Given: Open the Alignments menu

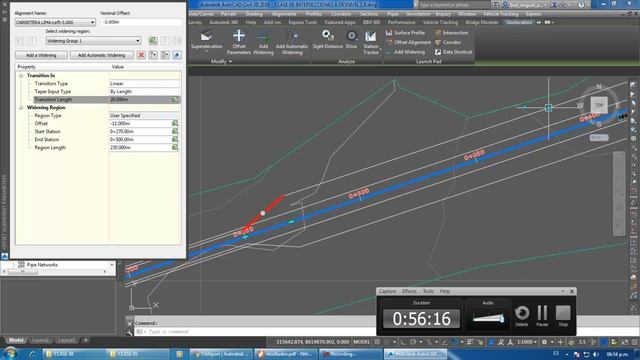Looking at the screenshot, I should click(x=284, y=14).
